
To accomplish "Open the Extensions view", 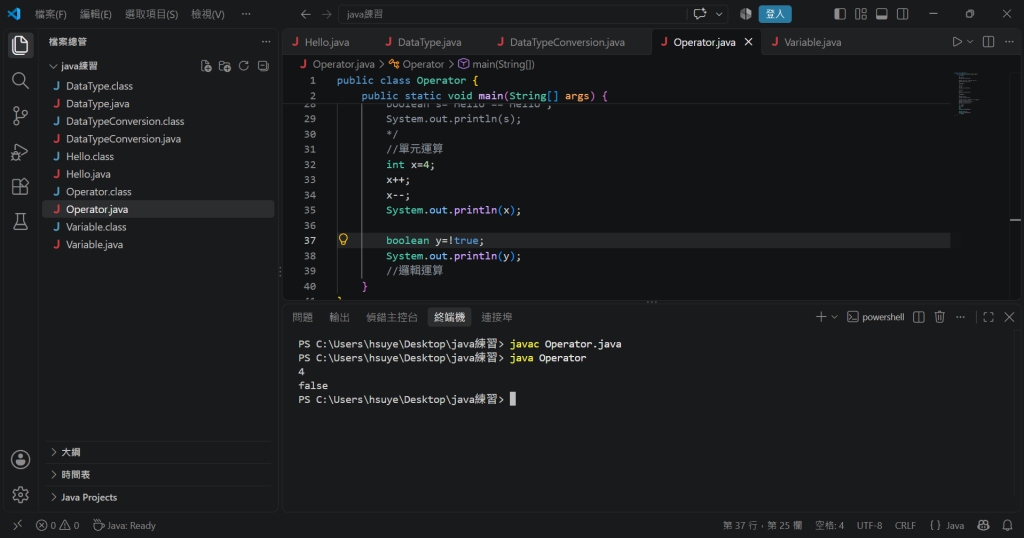I will 20,187.
